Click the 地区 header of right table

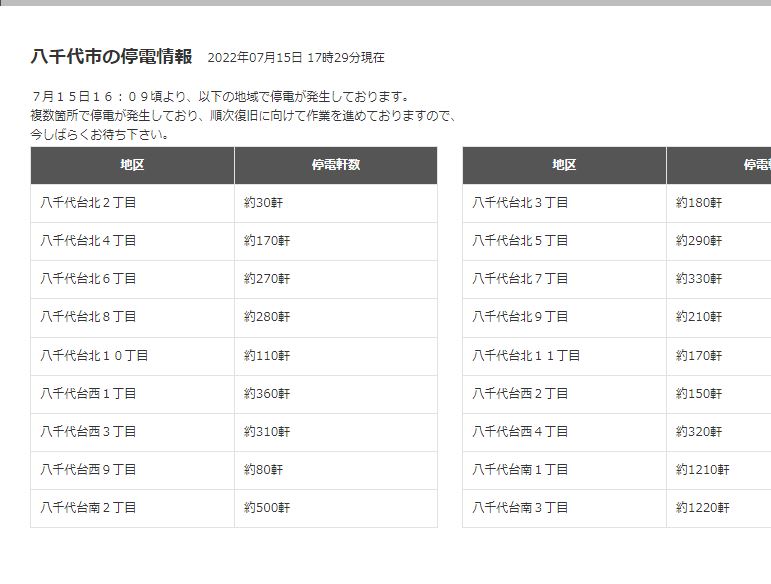564,165
